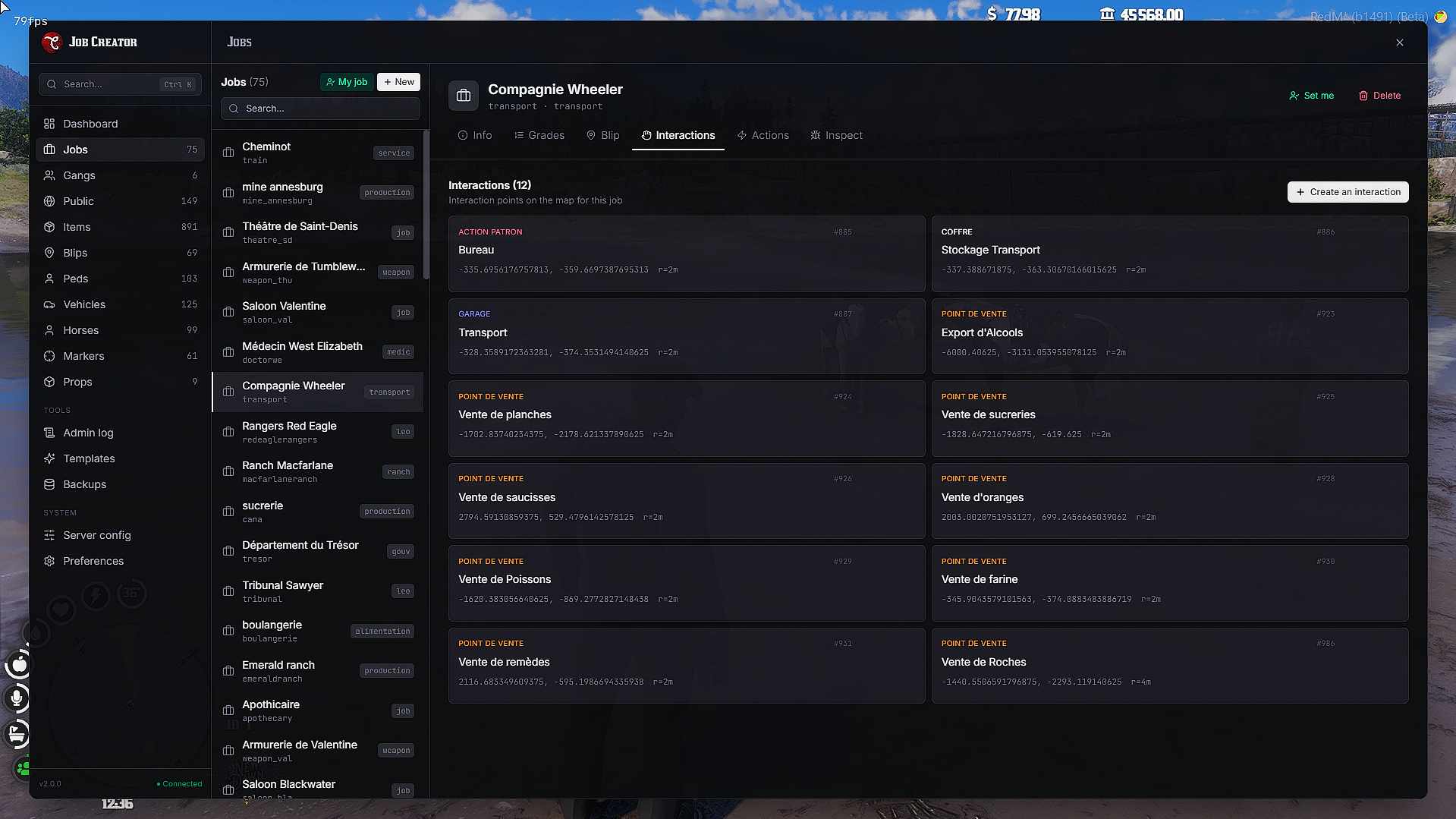Click the magnifier icon in jobs search

tap(234, 109)
